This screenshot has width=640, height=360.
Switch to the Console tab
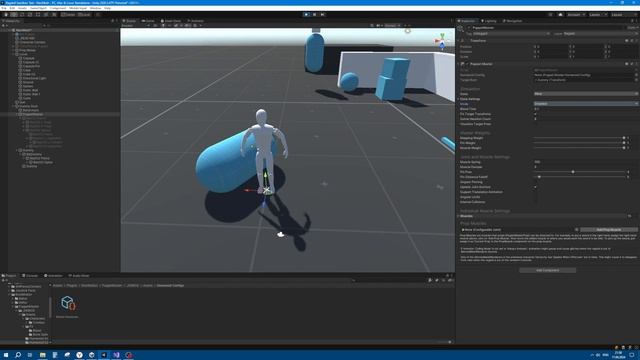(30, 276)
